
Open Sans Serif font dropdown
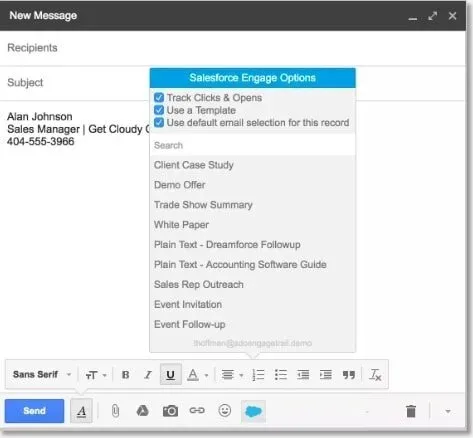[x=42, y=375]
